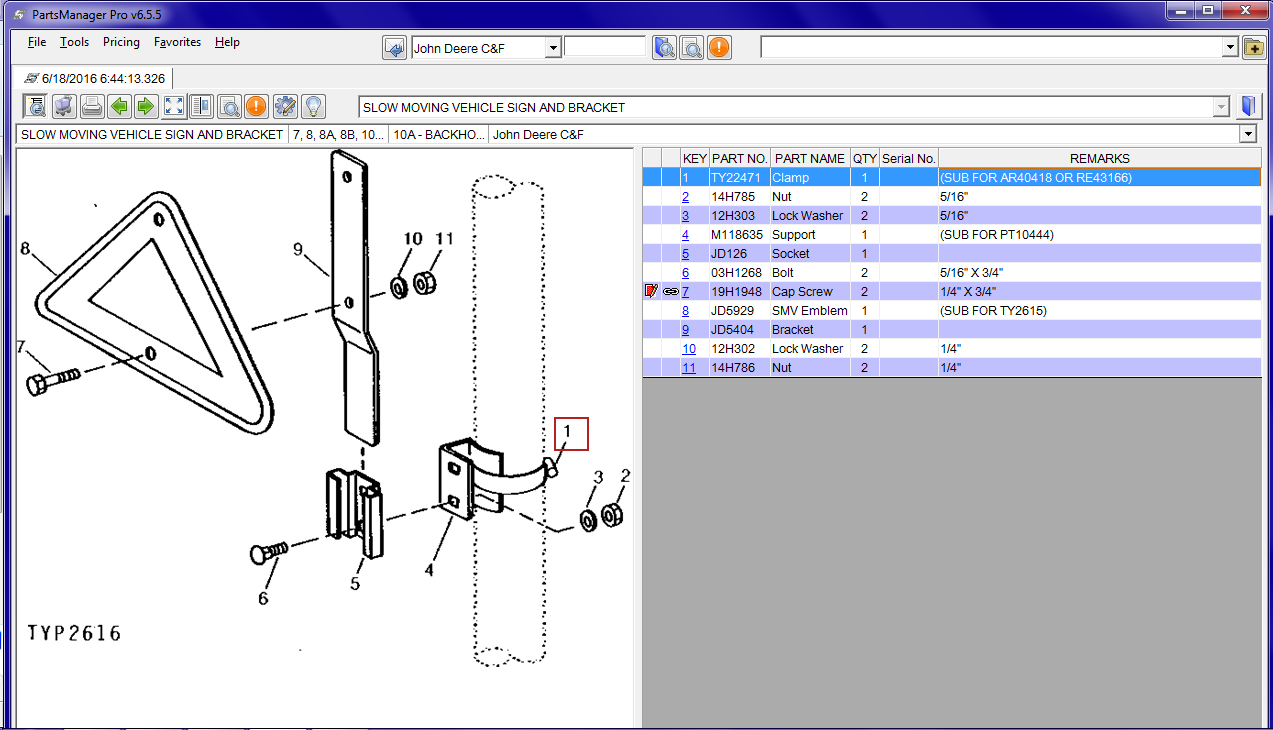Select the TY22471 Clamp row
Viewport: 1273px width, 730px height.
pyautogui.click(x=951, y=177)
